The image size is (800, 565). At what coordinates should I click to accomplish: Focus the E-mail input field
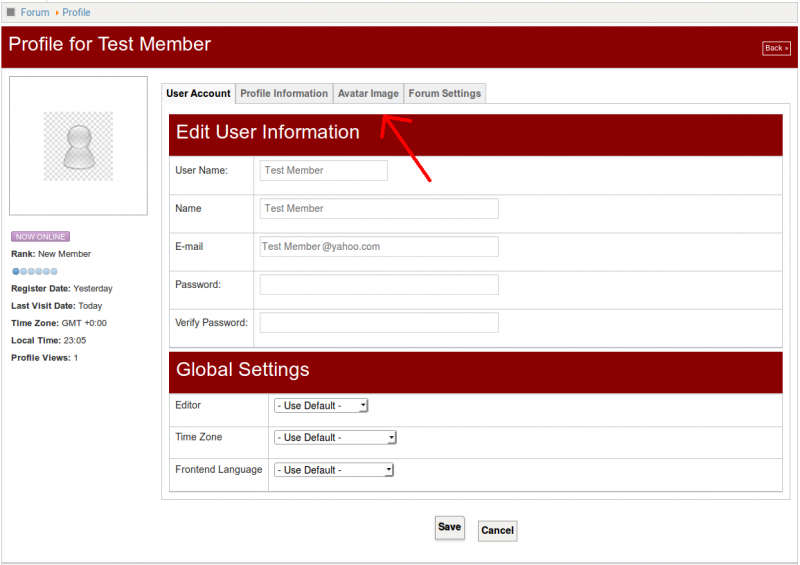click(379, 246)
